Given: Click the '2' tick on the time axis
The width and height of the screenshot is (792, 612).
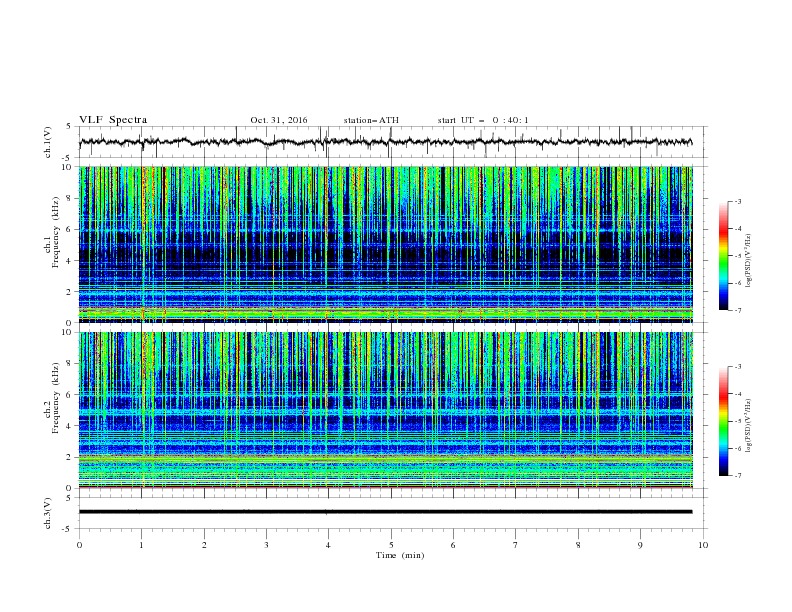Looking at the screenshot, I should tap(204, 545).
